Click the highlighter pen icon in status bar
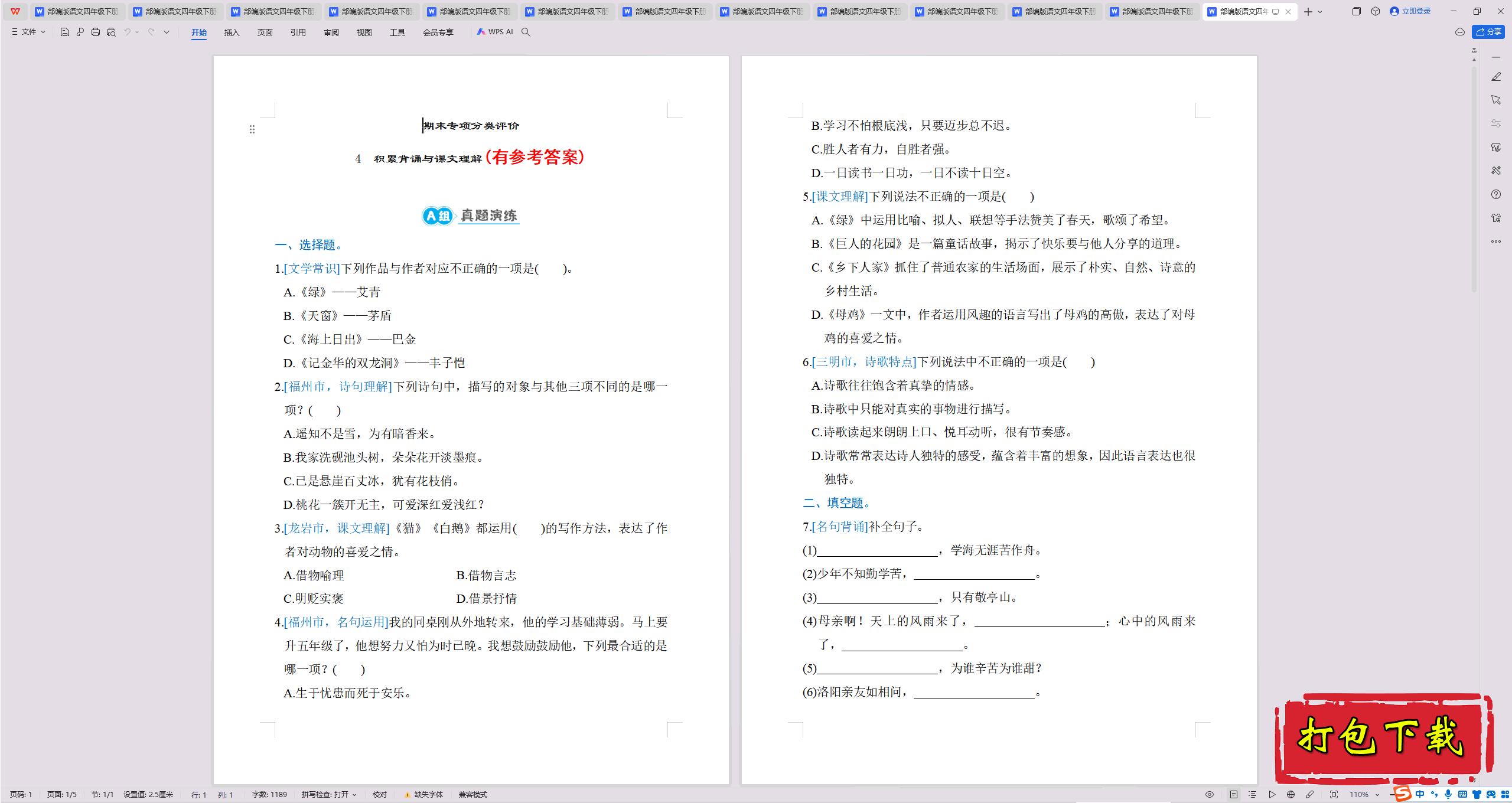This screenshot has height=803, width=1512. pyautogui.click(x=1309, y=795)
